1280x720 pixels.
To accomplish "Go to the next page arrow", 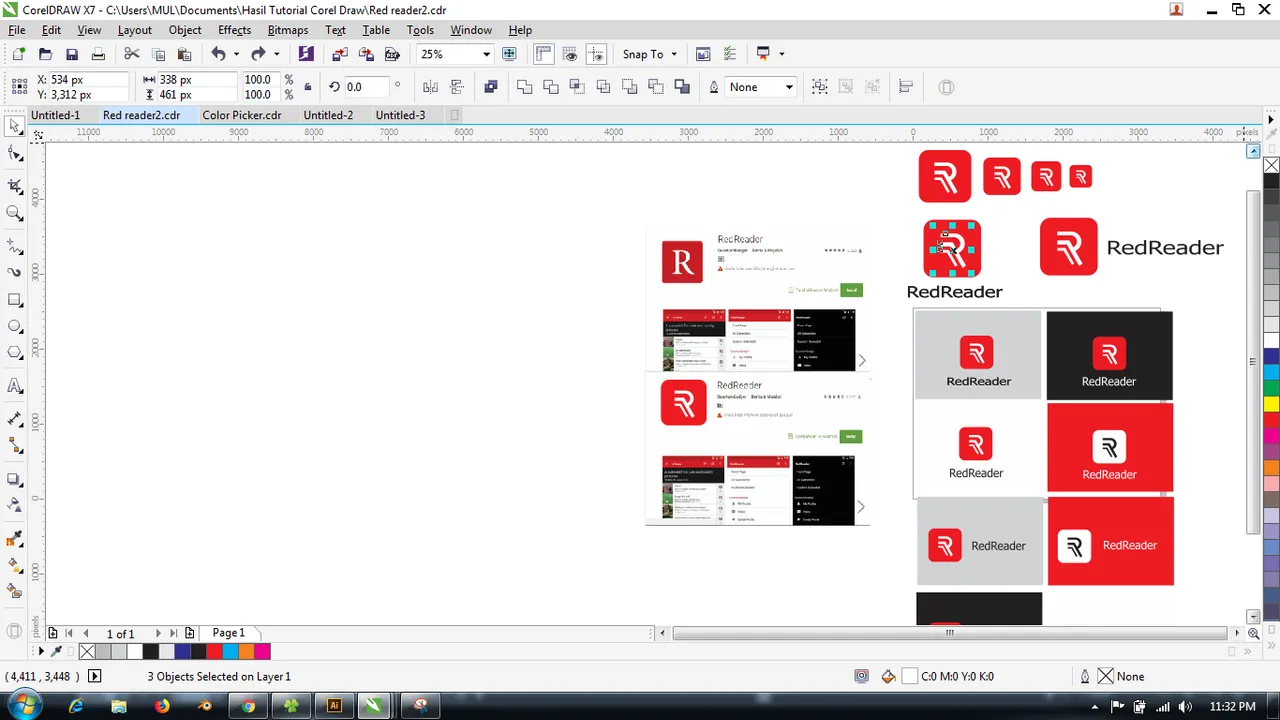I will point(157,633).
